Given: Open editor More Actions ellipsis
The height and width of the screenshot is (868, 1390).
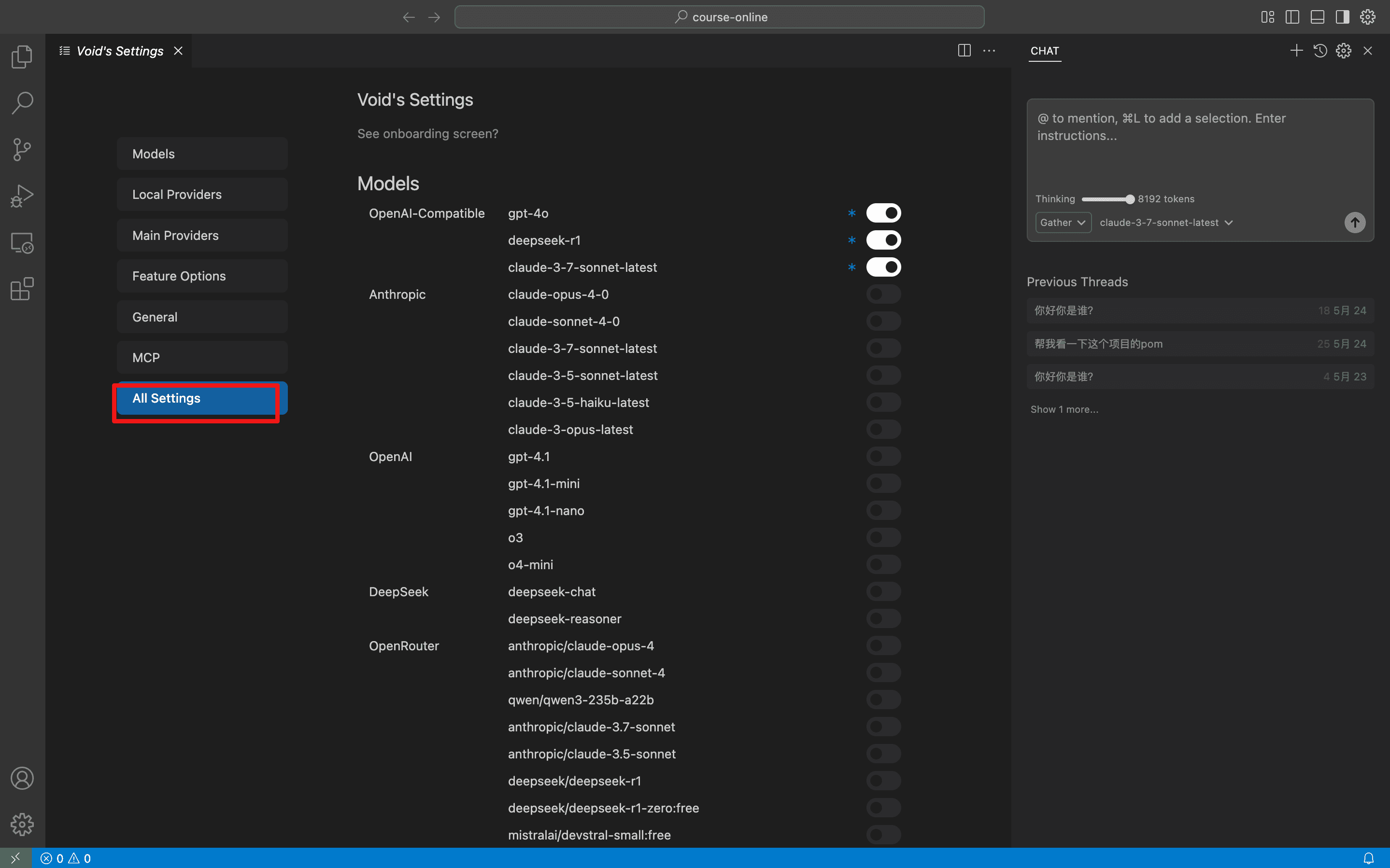Looking at the screenshot, I should (989, 51).
